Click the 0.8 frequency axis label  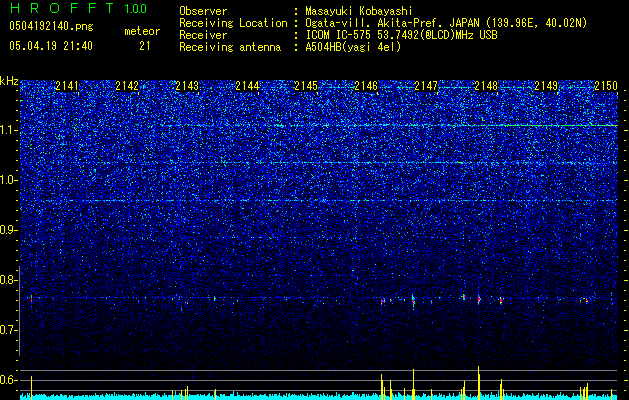(7, 280)
